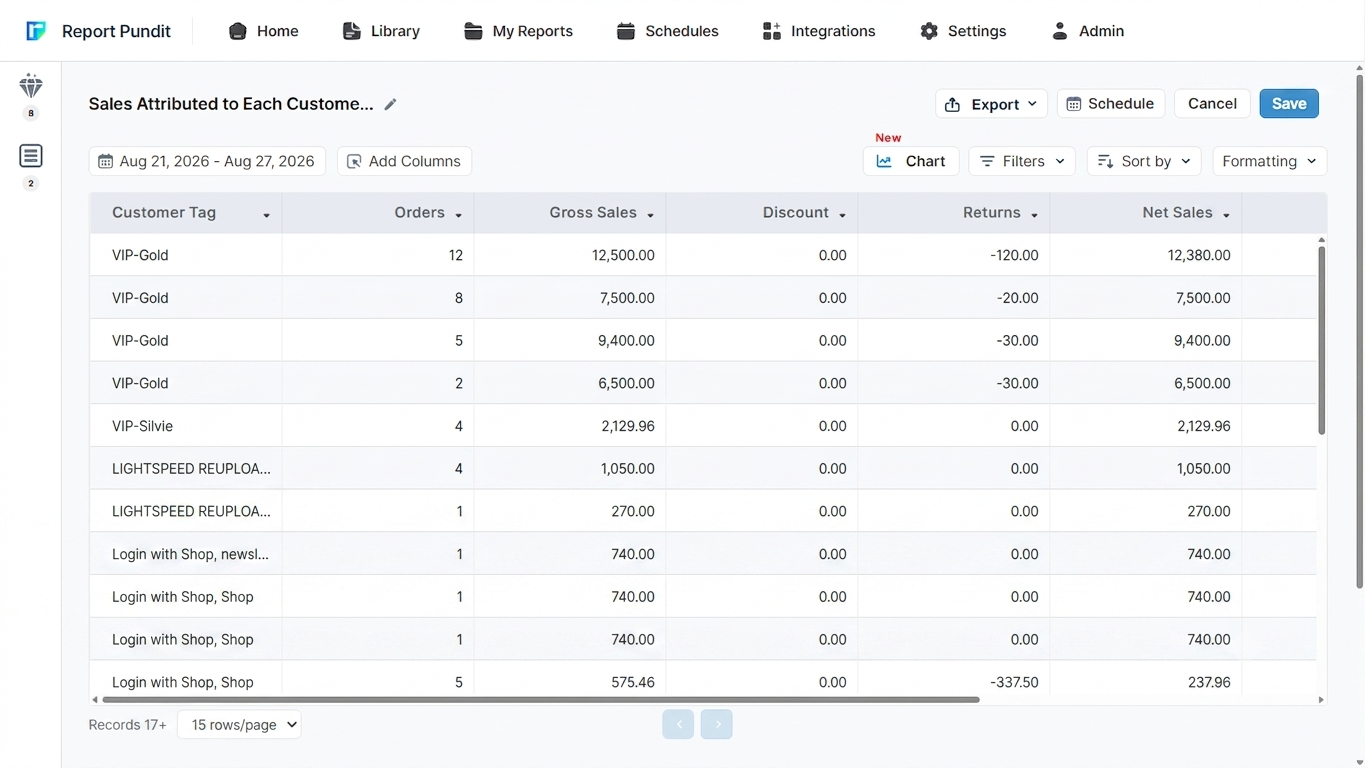Go to next page of records
Viewport: 1365px width, 768px height.
pos(717,725)
